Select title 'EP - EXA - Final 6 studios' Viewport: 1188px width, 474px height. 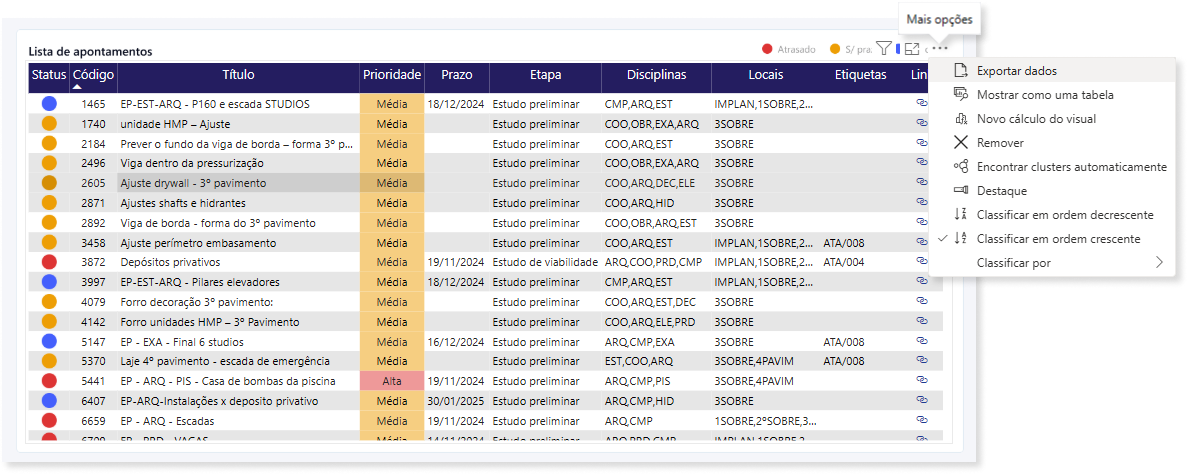click(x=183, y=341)
